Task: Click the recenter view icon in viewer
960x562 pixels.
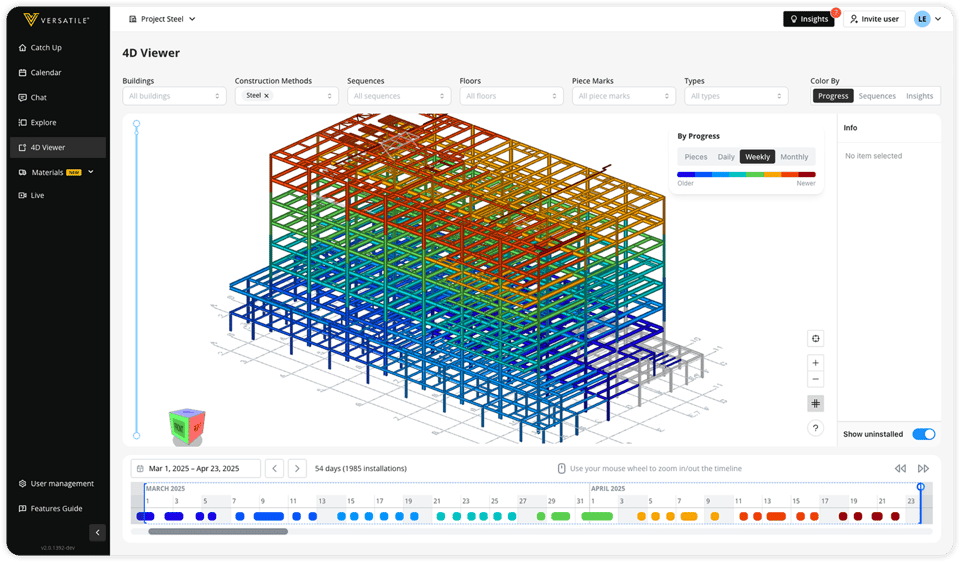Action: 815,339
